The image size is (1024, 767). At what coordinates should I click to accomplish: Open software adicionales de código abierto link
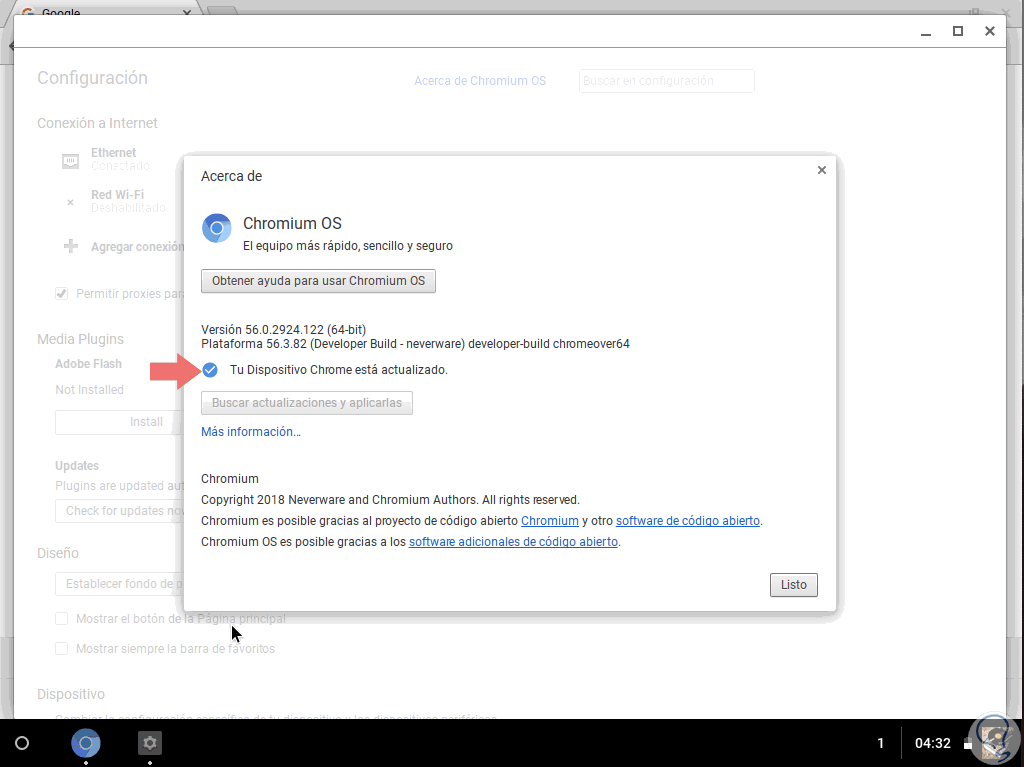pyautogui.click(x=513, y=542)
